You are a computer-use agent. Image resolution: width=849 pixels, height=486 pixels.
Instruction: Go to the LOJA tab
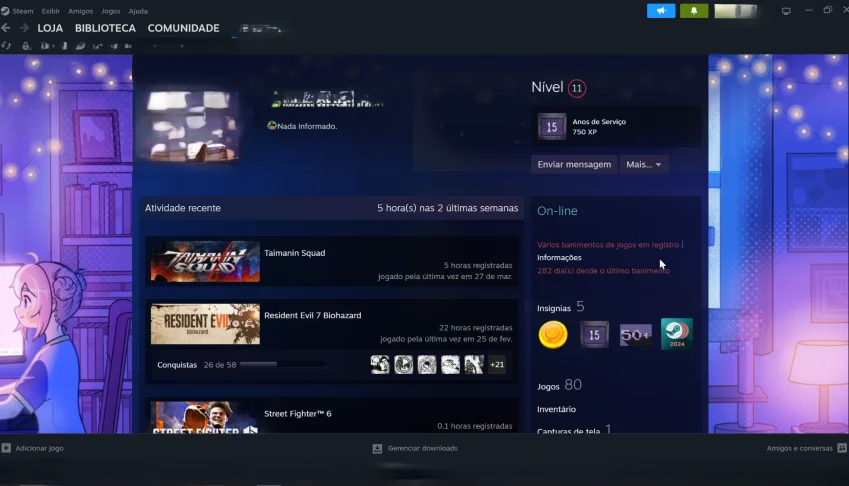point(50,28)
